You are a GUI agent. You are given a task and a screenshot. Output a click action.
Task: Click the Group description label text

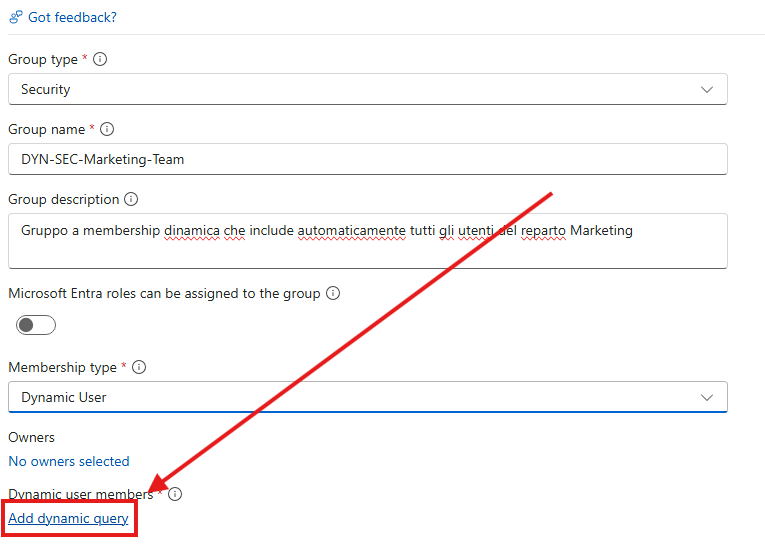pos(63,200)
